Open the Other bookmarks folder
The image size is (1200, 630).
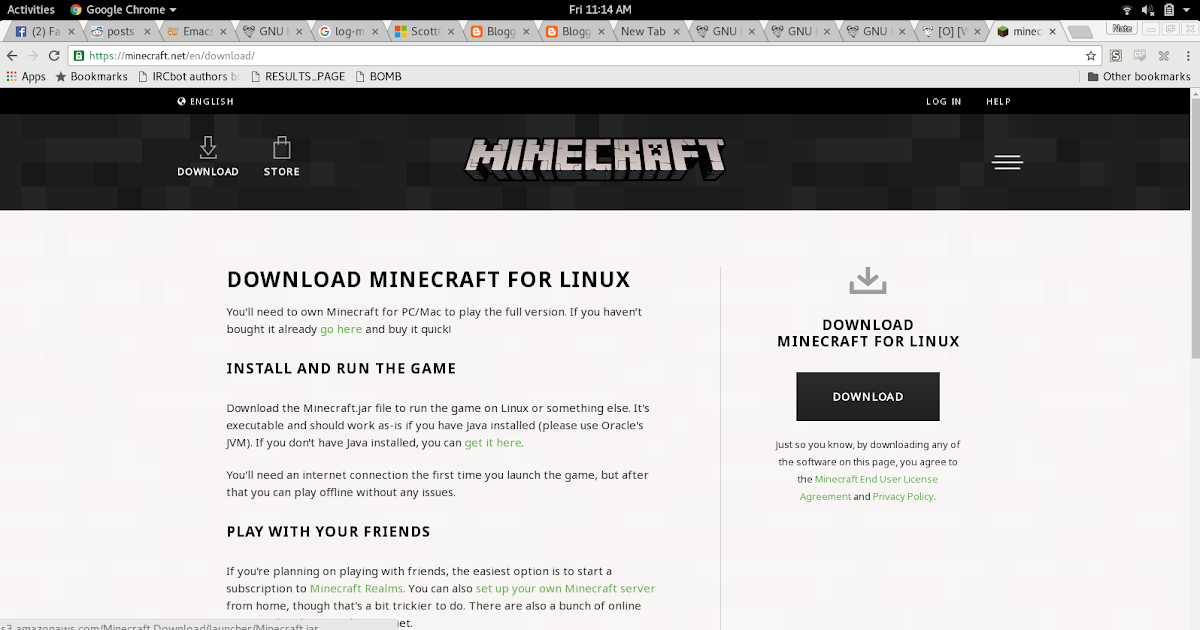(x=1138, y=76)
